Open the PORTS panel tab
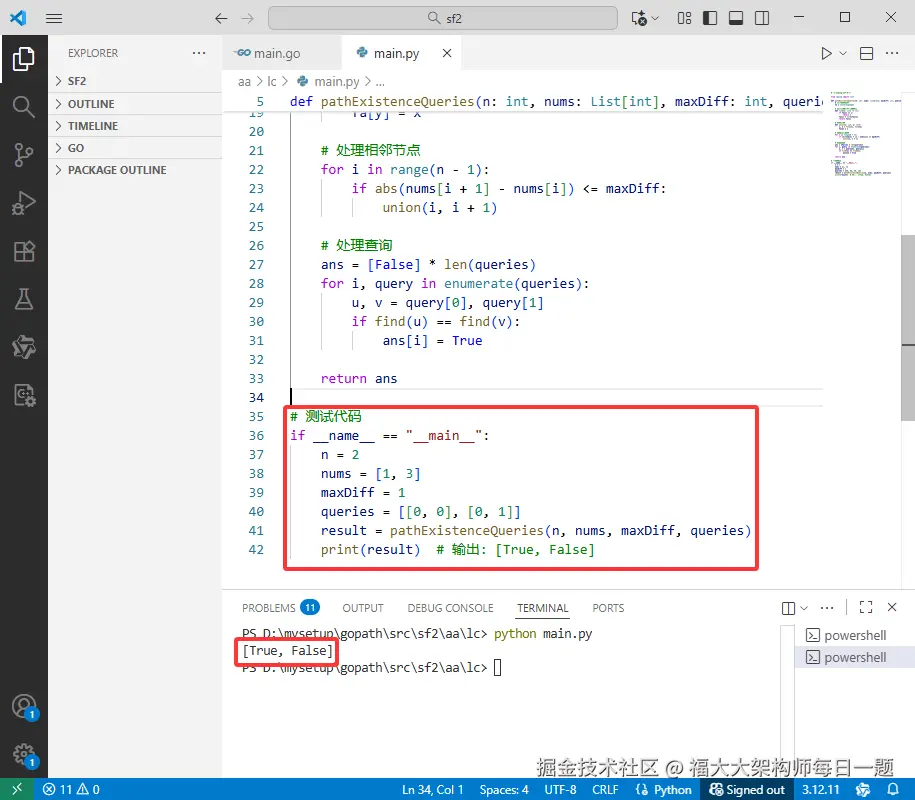The height and width of the screenshot is (800, 915). click(x=607, y=608)
